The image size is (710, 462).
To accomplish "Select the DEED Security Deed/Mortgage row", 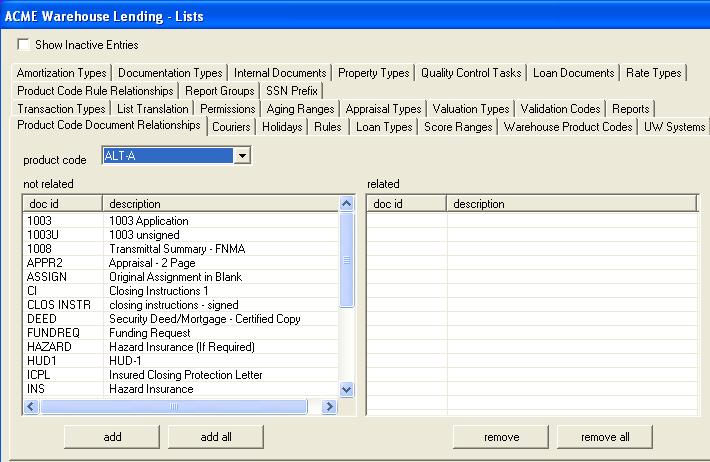I will [181, 319].
